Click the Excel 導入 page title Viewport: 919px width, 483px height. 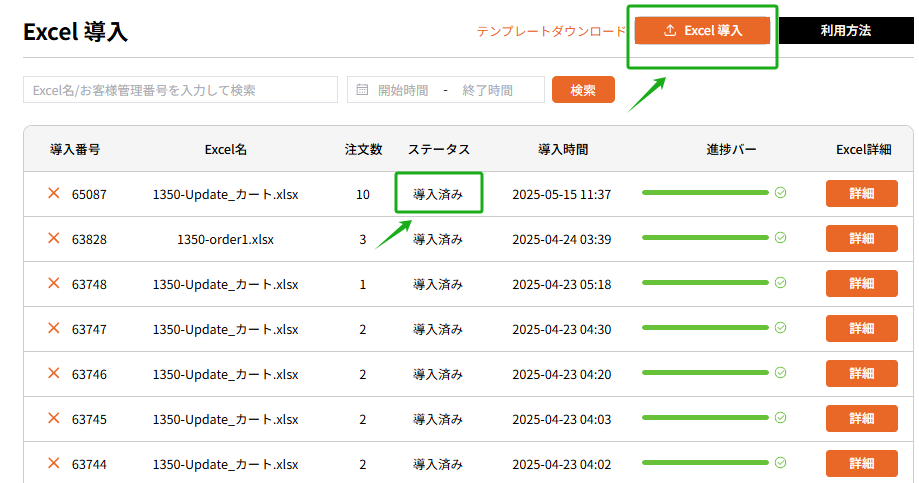75,32
